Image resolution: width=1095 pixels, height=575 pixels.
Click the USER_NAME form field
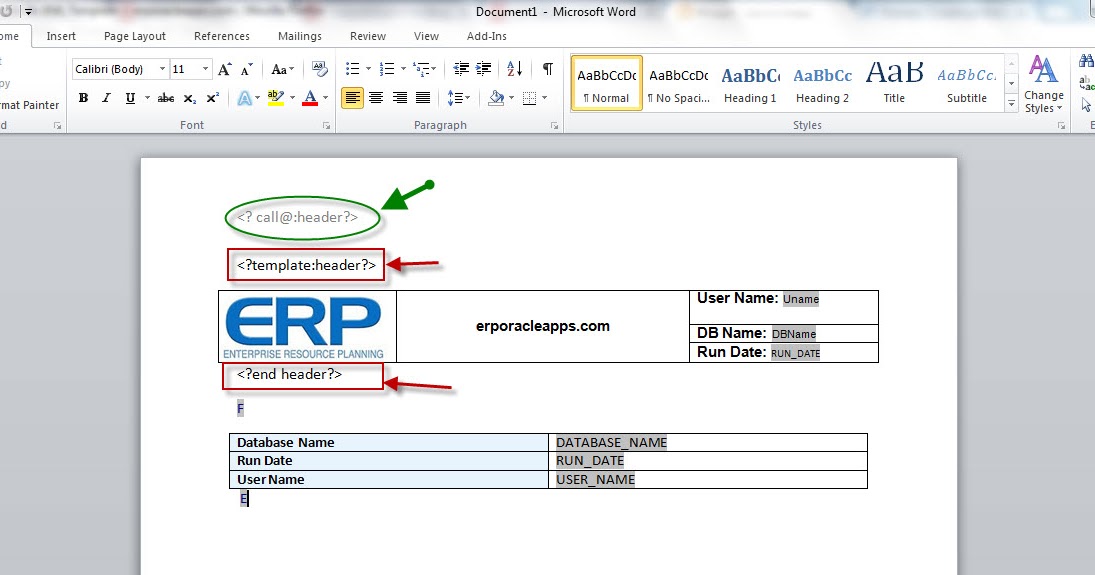596,479
